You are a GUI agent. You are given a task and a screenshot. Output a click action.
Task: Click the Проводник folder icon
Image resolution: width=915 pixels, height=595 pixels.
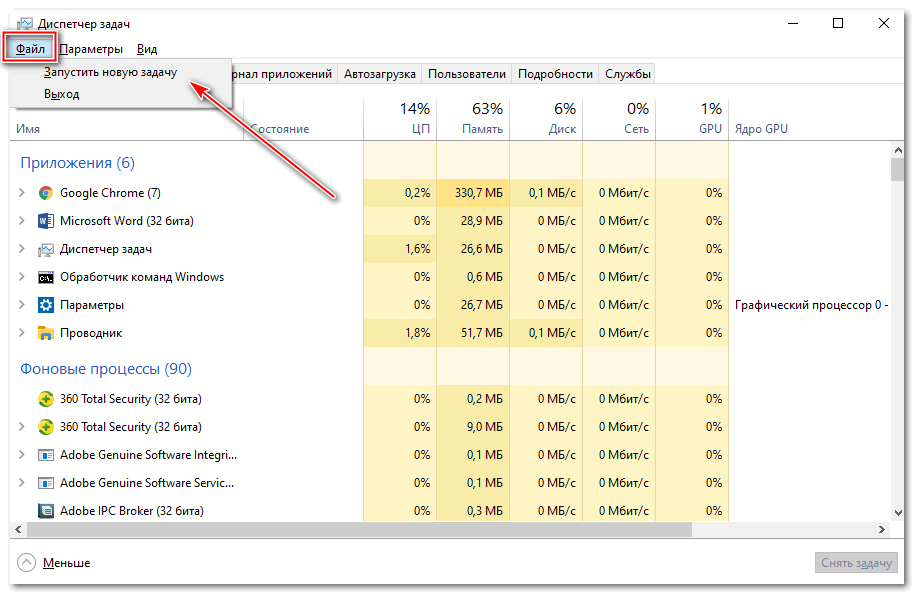tap(46, 333)
